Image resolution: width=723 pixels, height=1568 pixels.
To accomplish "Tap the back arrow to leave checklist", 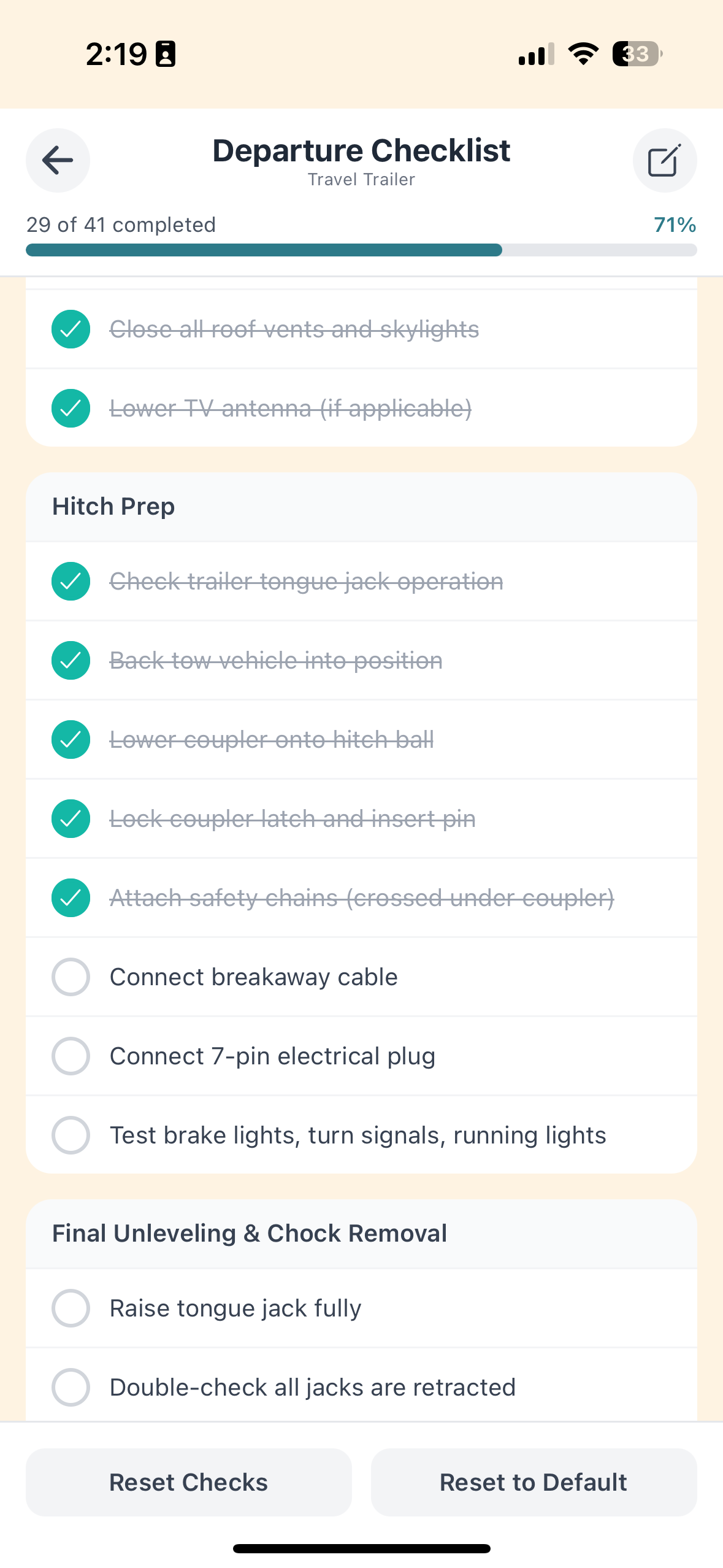I will click(58, 161).
